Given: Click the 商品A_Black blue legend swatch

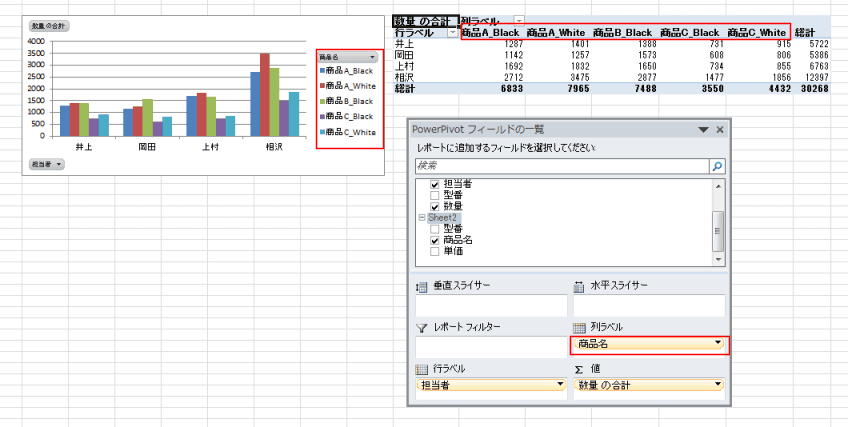Looking at the screenshot, I should [322, 71].
